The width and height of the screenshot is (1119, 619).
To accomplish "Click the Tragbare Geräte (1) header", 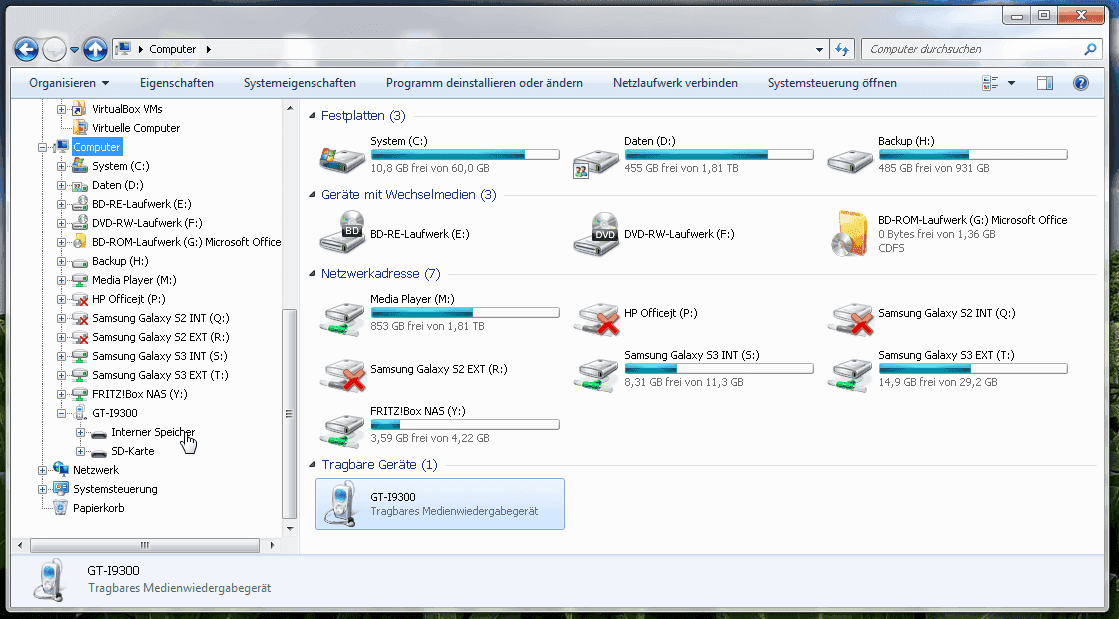I will pos(380,465).
